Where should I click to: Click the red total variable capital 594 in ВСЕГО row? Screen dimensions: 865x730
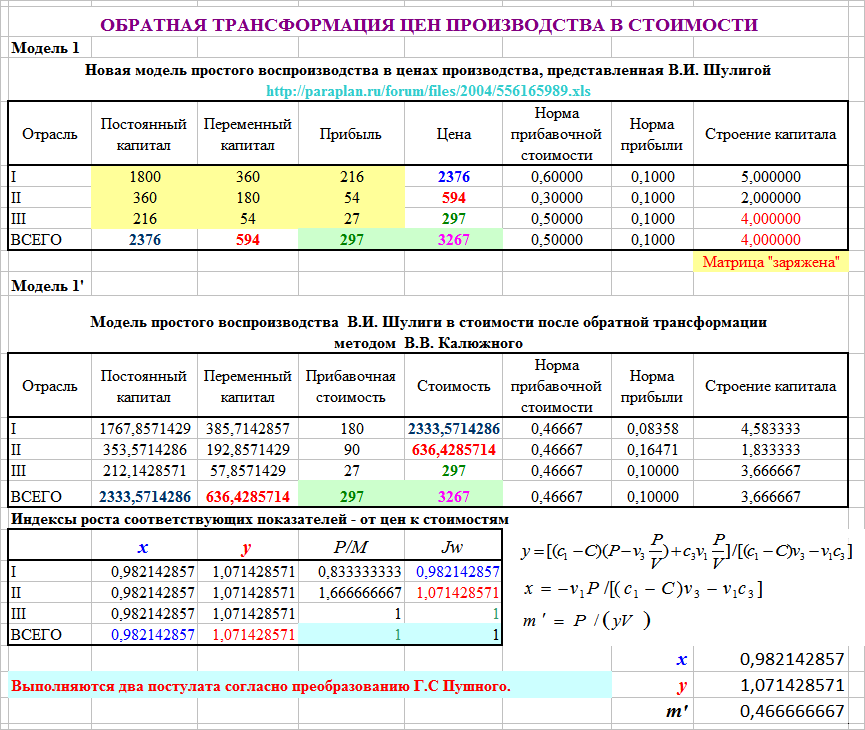pos(248,239)
